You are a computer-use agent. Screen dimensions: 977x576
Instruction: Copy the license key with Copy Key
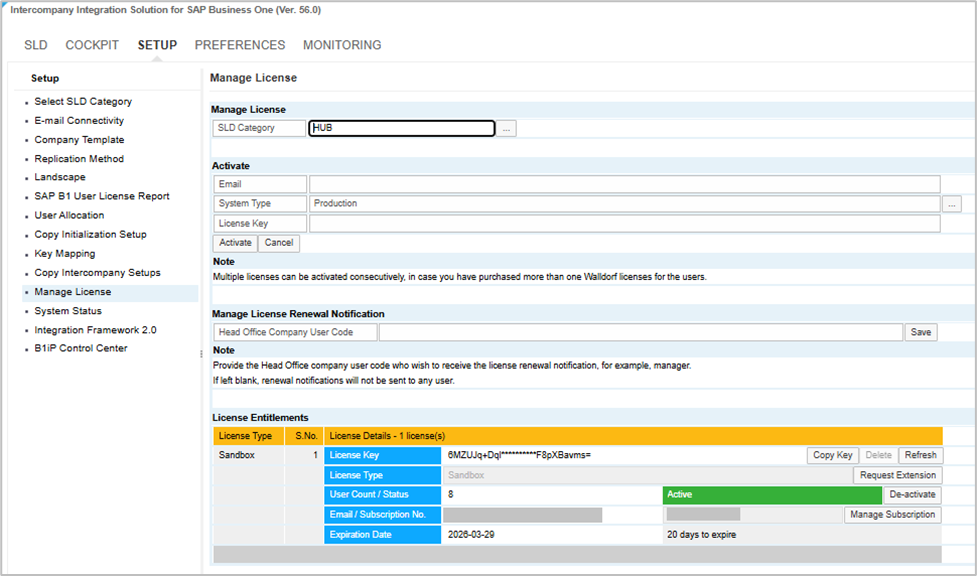(x=832, y=455)
